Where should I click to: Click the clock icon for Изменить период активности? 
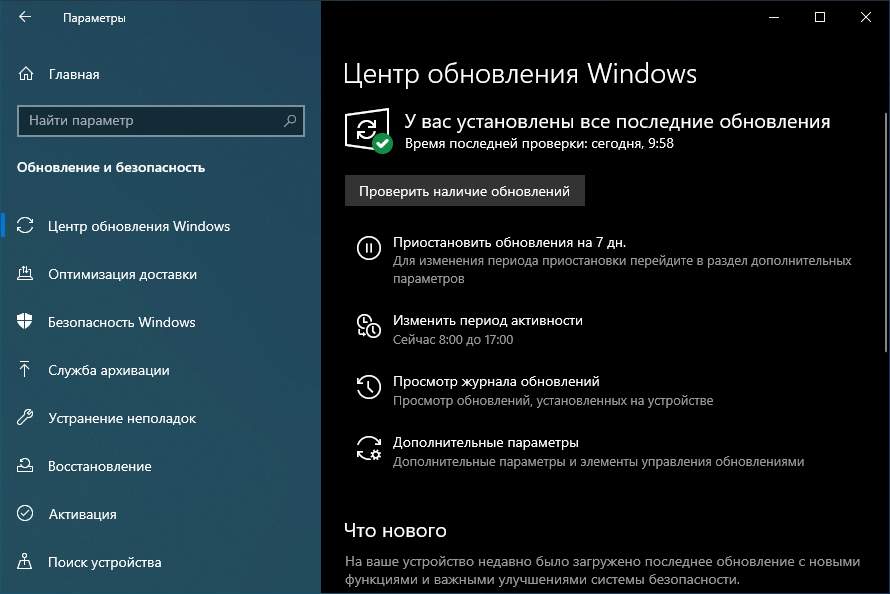[x=368, y=326]
